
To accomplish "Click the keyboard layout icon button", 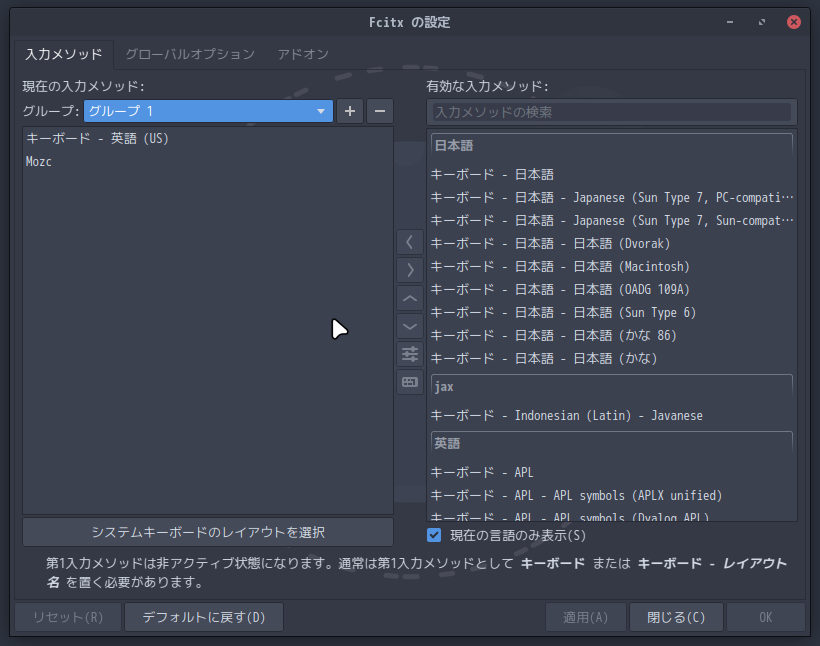I will 410,382.
